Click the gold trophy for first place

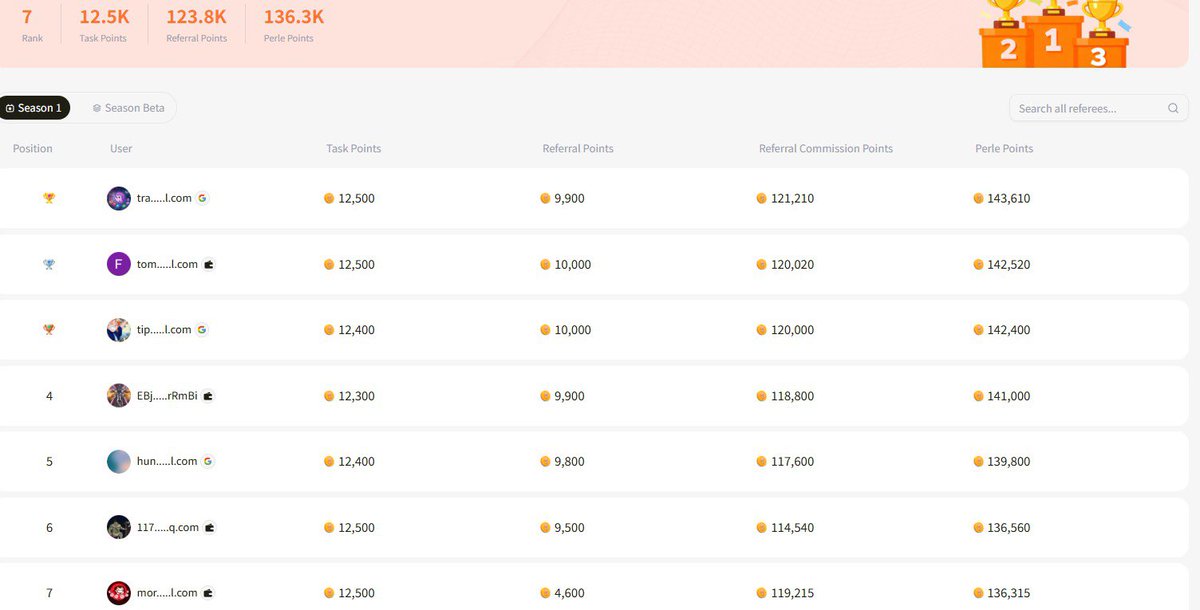click(49, 198)
